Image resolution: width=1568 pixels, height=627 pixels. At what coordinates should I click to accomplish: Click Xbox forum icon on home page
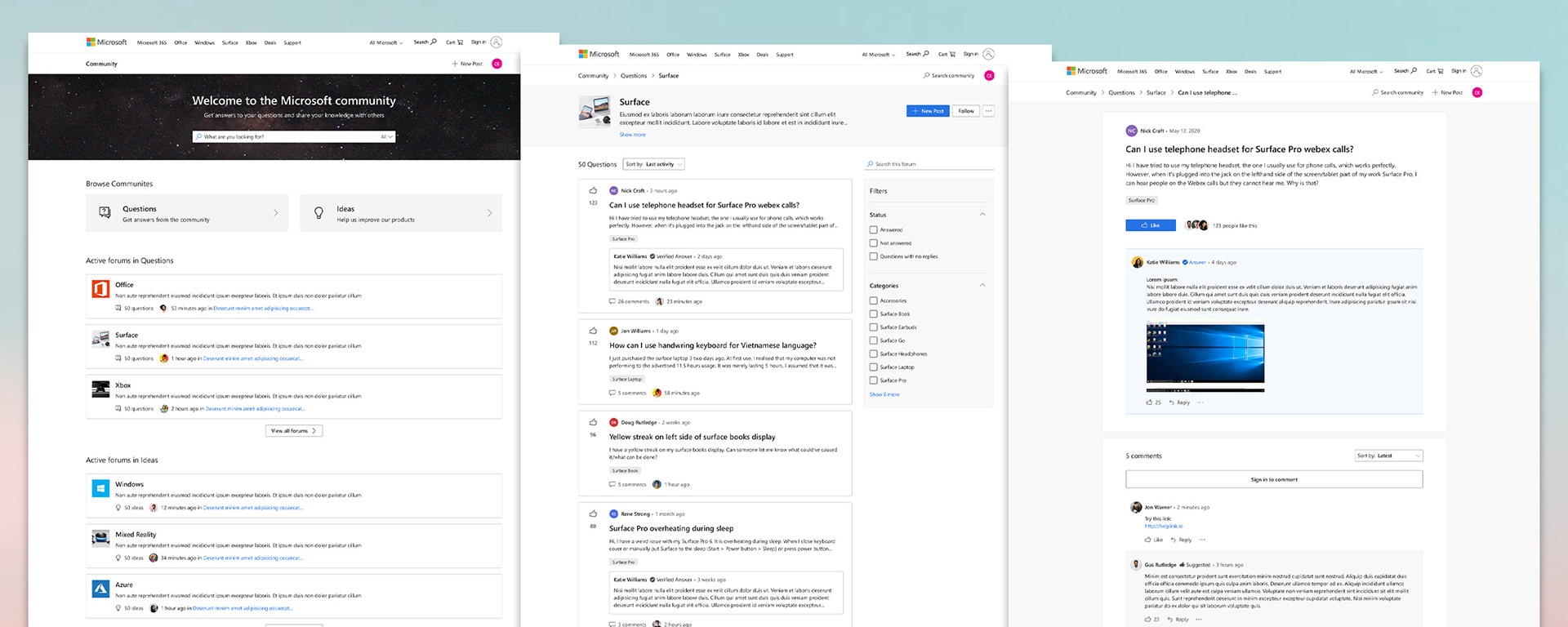(x=101, y=389)
